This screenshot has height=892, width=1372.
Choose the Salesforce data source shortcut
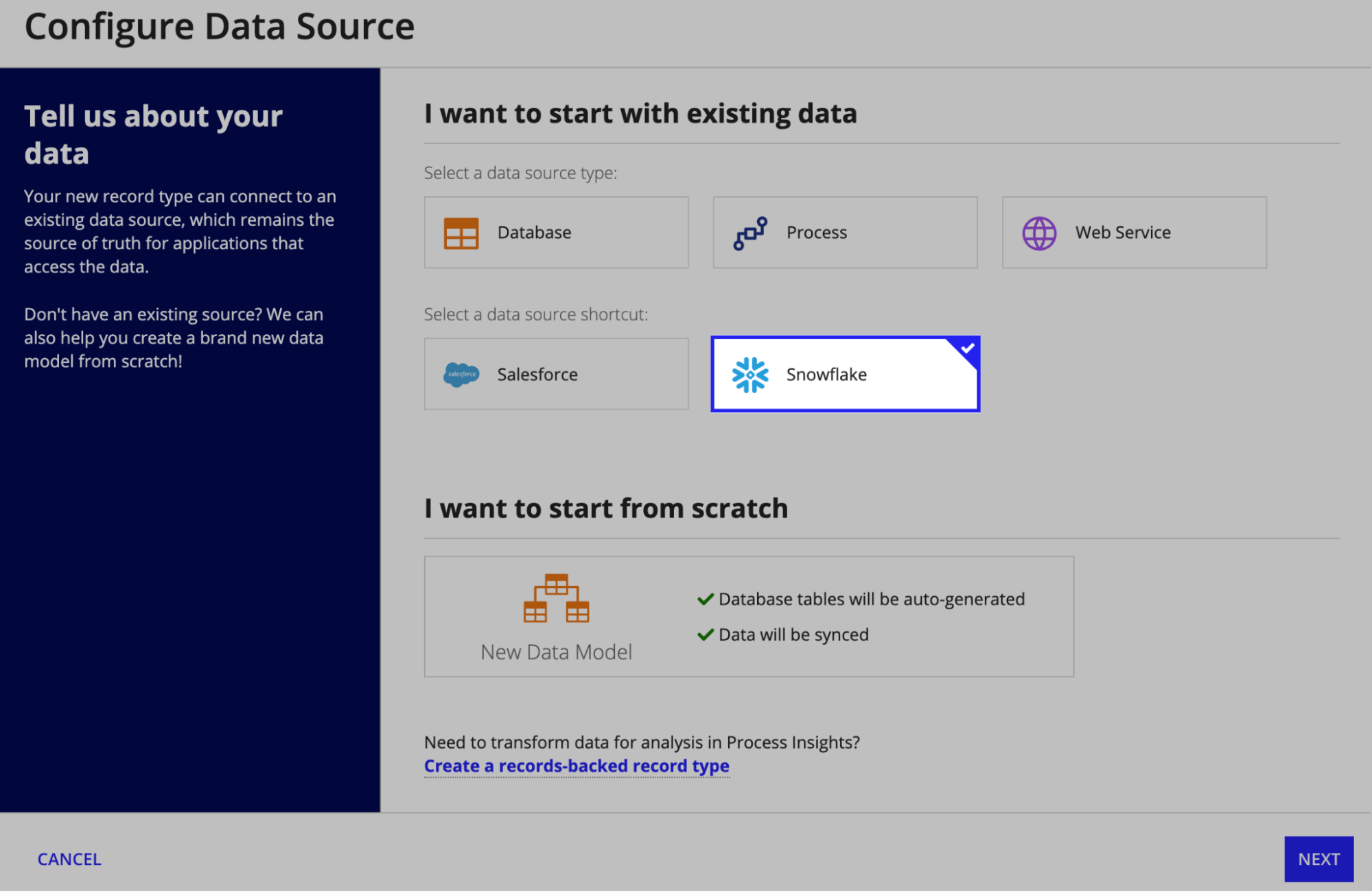click(x=556, y=374)
